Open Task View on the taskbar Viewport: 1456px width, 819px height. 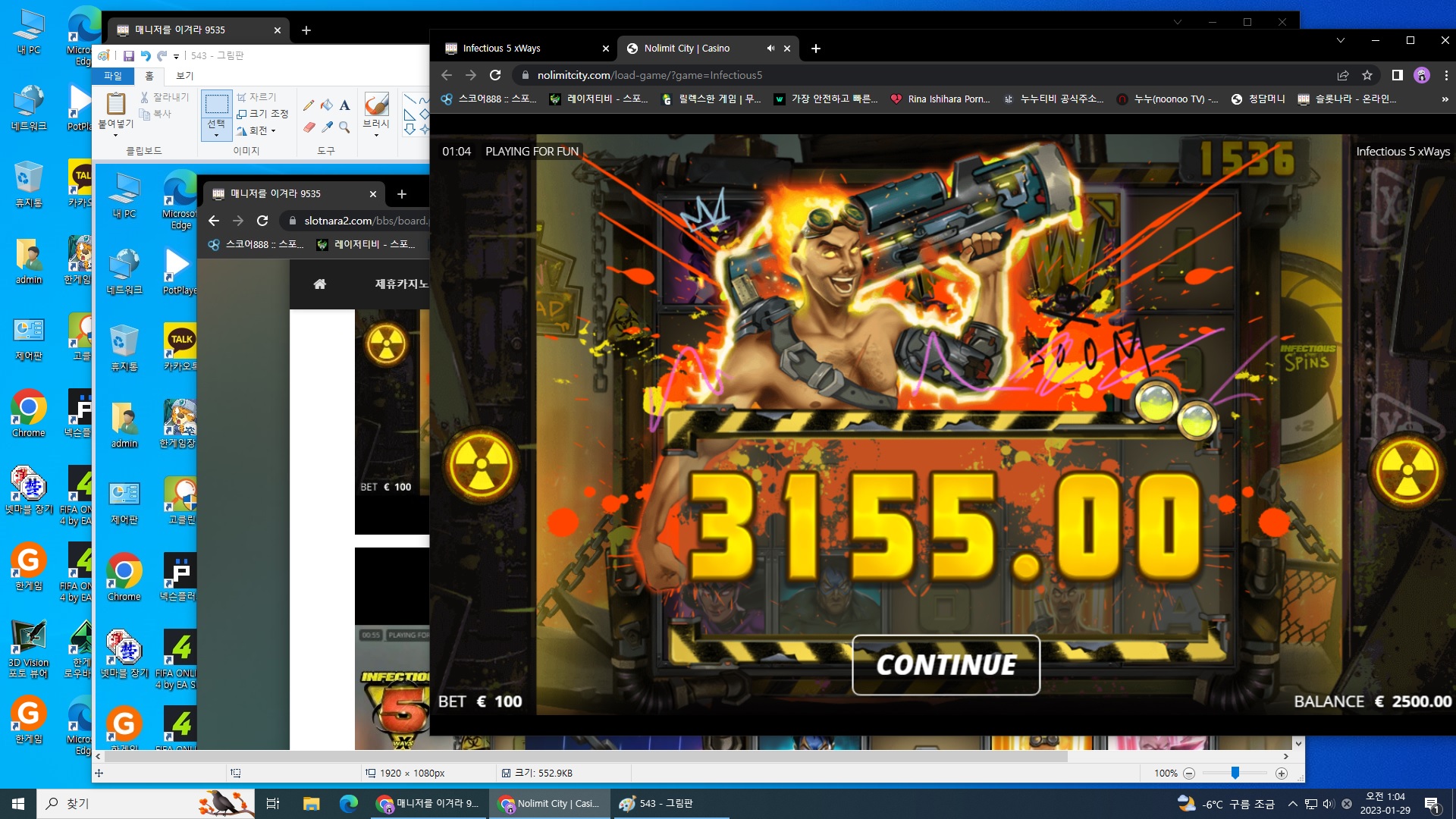pyautogui.click(x=273, y=804)
